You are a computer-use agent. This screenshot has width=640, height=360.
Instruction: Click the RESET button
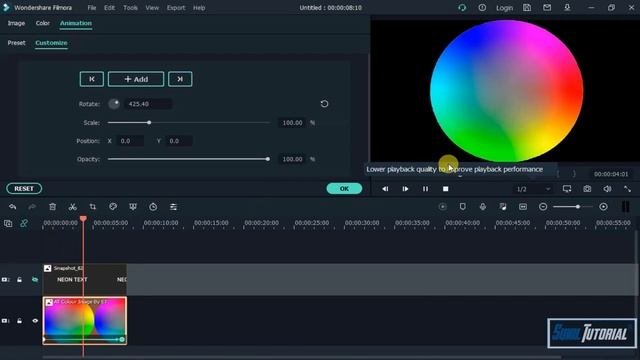[x=24, y=189]
